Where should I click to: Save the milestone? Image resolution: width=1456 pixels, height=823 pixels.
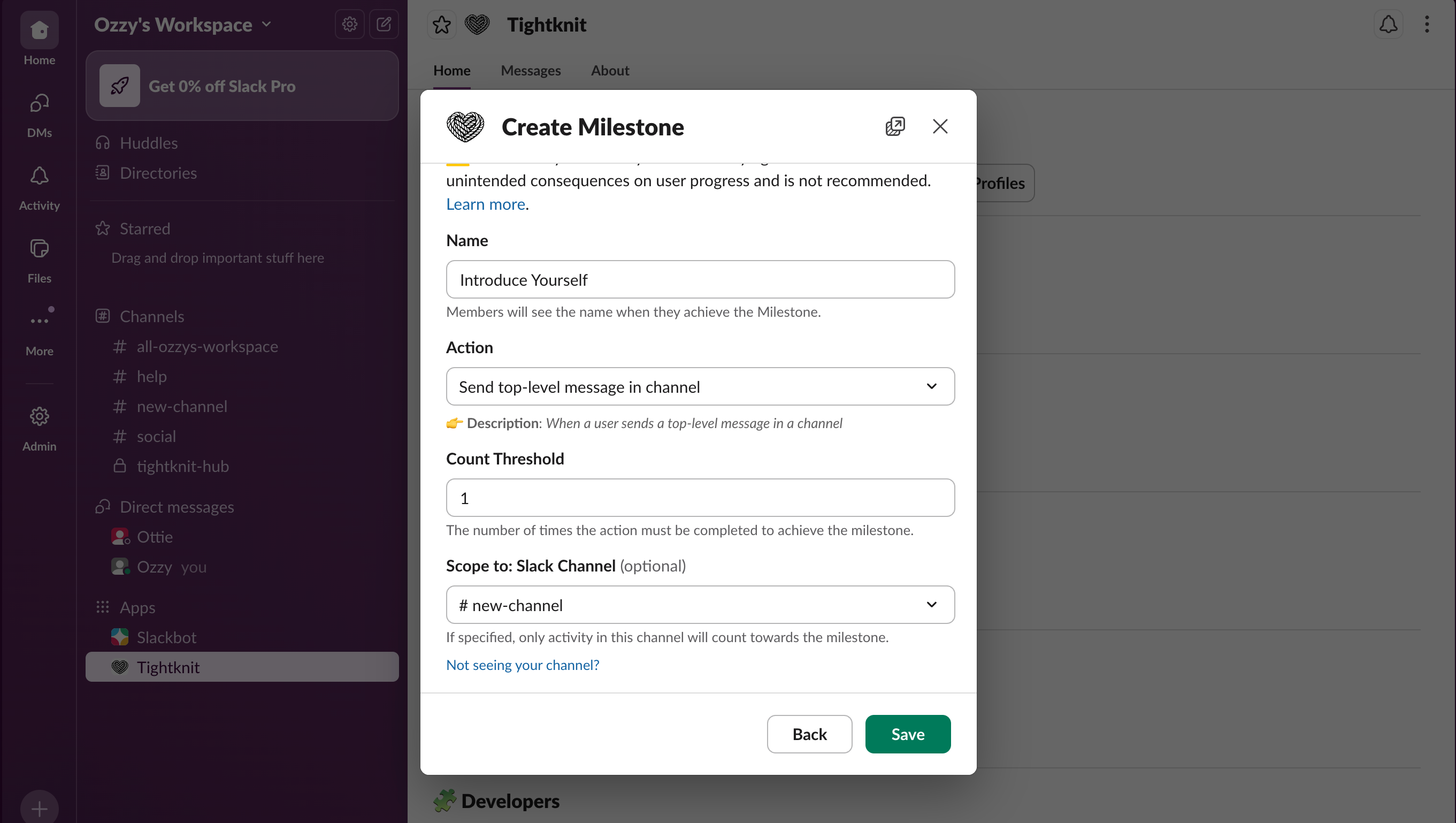pos(907,734)
